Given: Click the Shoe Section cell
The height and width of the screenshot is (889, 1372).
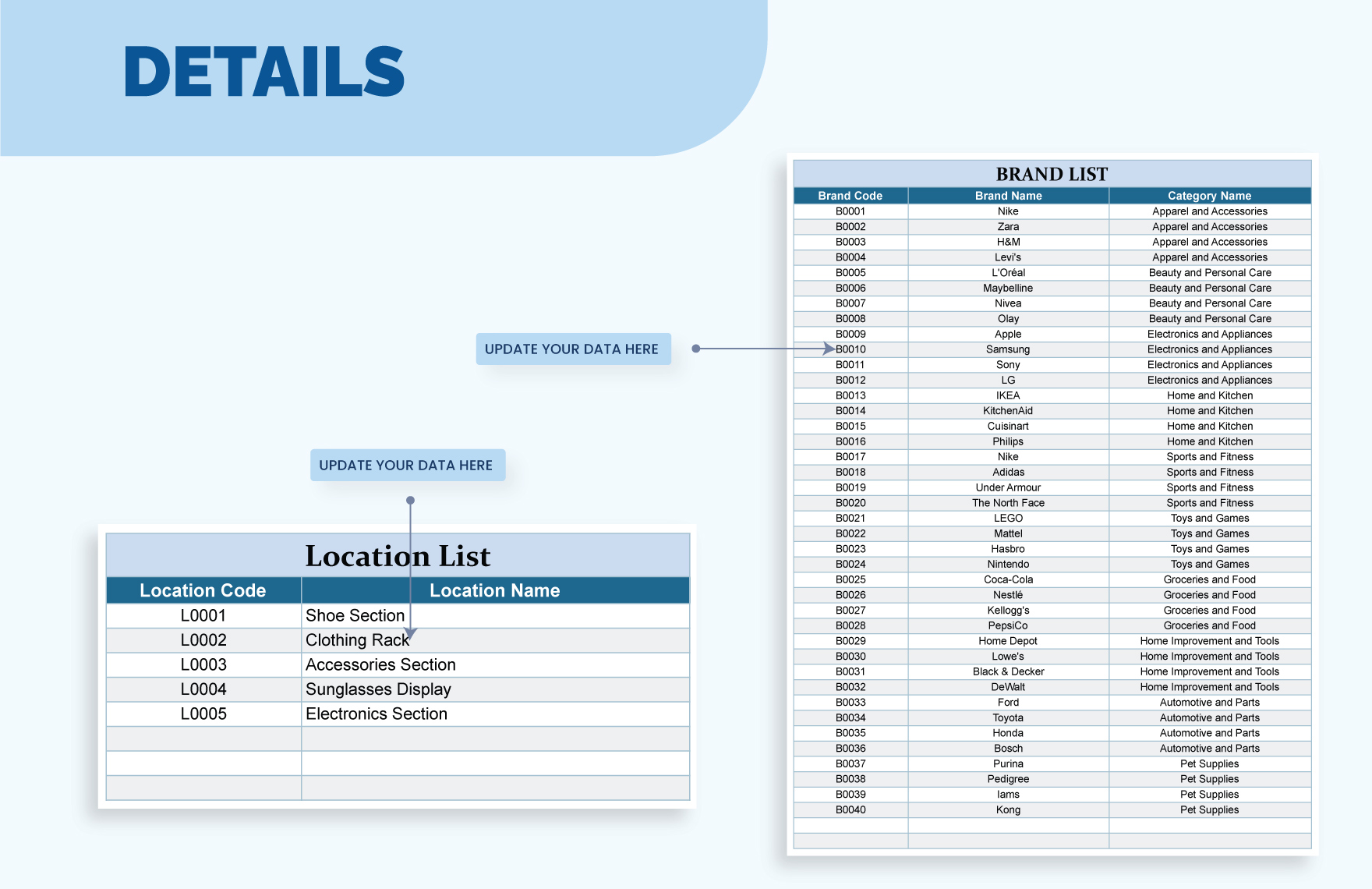Looking at the screenshot, I should pos(495,615).
